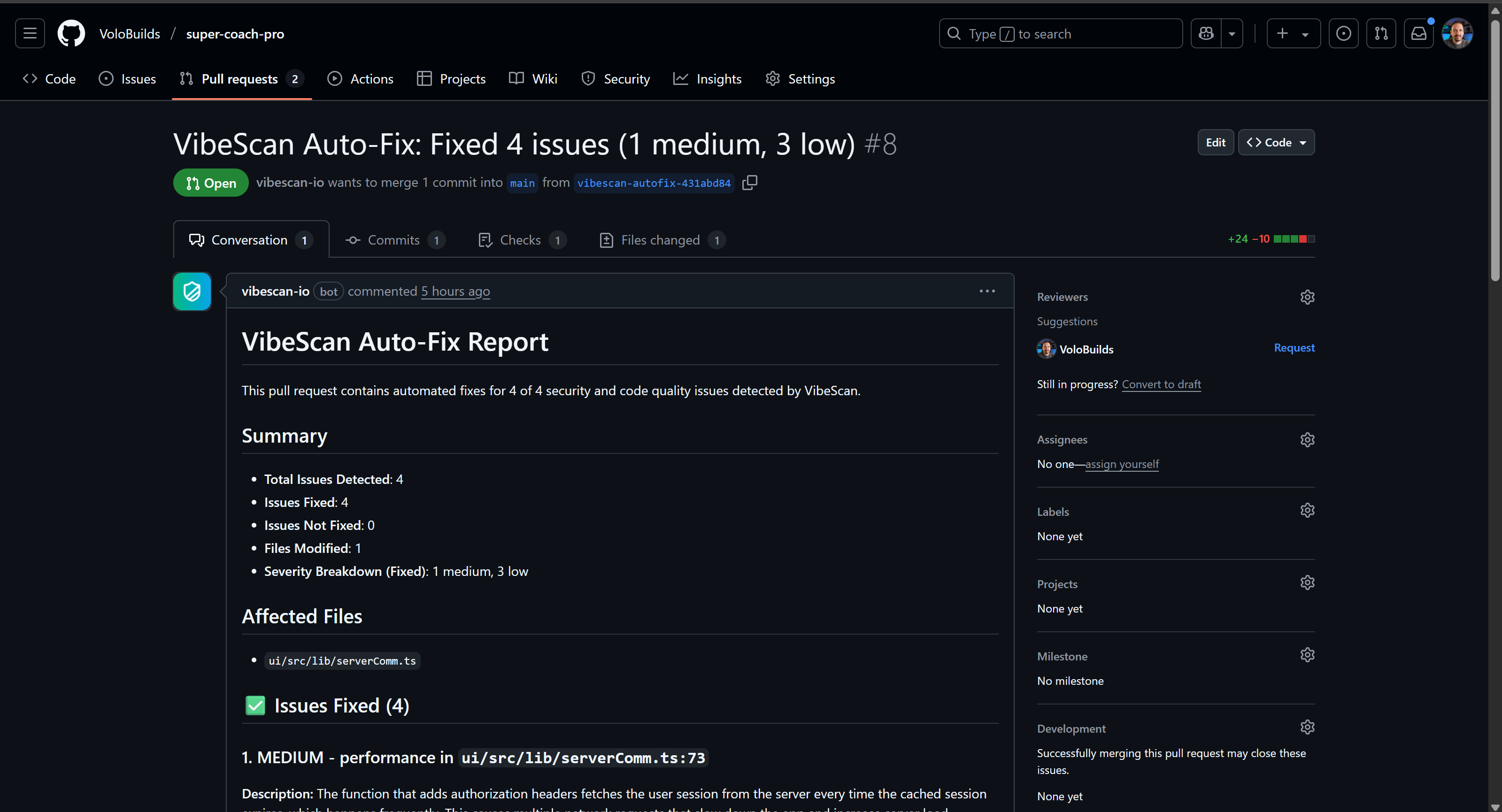
Task: Switch to the Checks tab
Action: 523,239
